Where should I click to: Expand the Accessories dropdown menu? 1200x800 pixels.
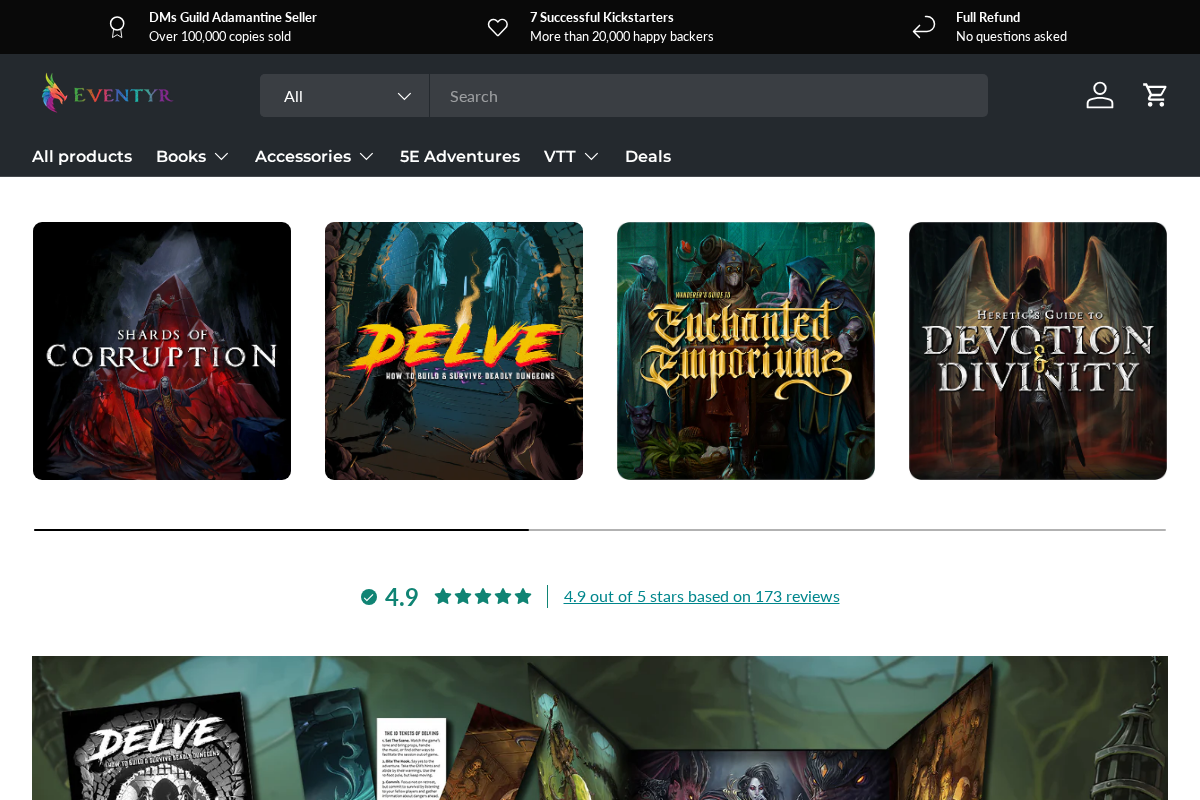[x=314, y=156]
